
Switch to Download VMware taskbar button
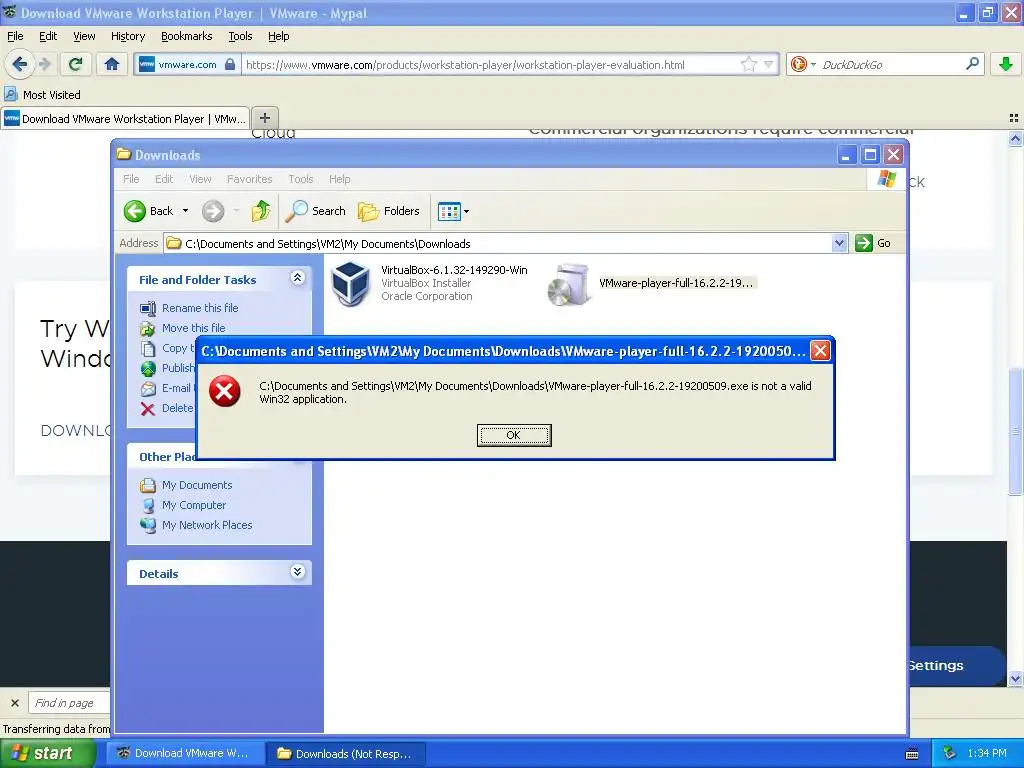click(187, 754)
